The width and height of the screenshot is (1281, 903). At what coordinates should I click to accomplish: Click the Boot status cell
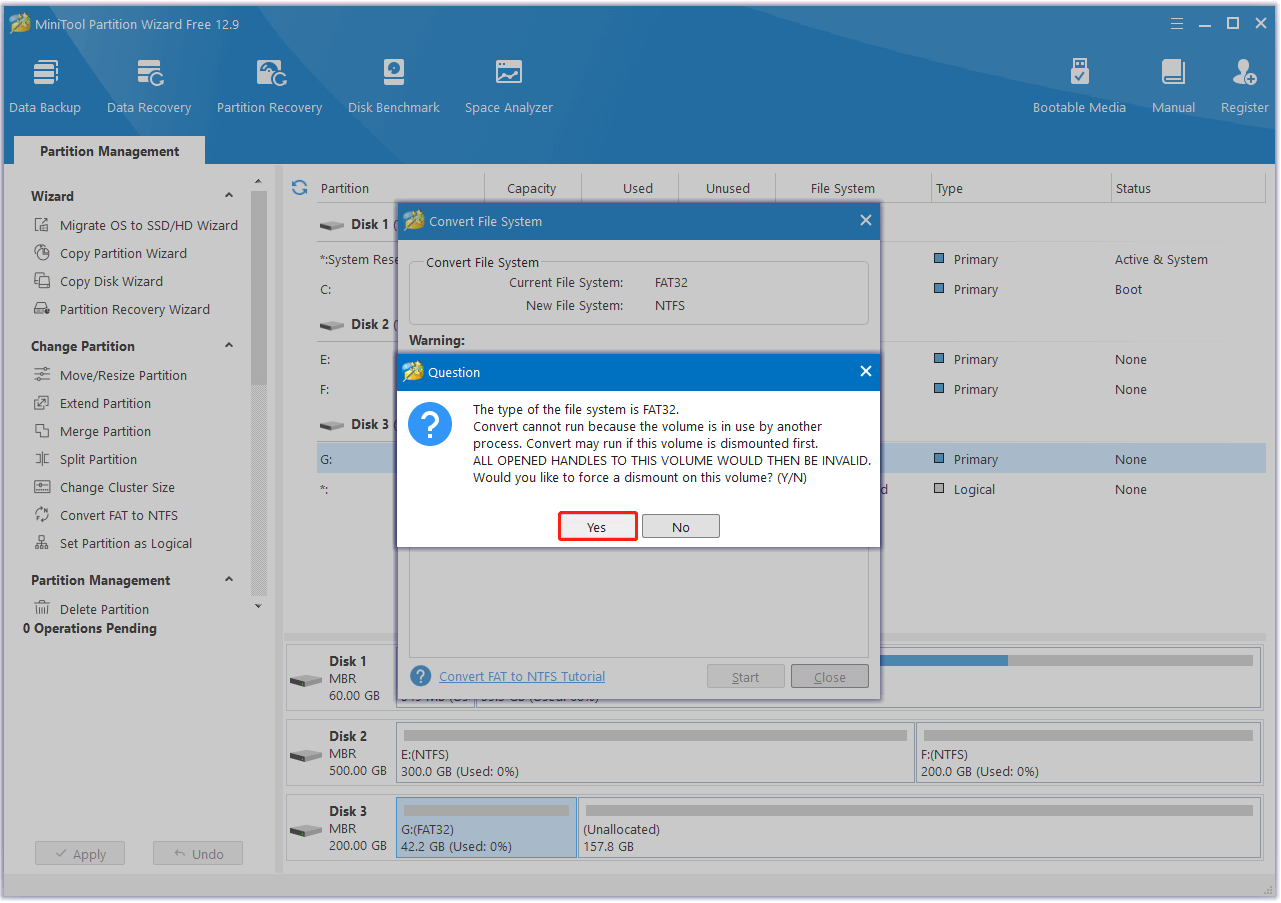click(x=1128, y=289)
